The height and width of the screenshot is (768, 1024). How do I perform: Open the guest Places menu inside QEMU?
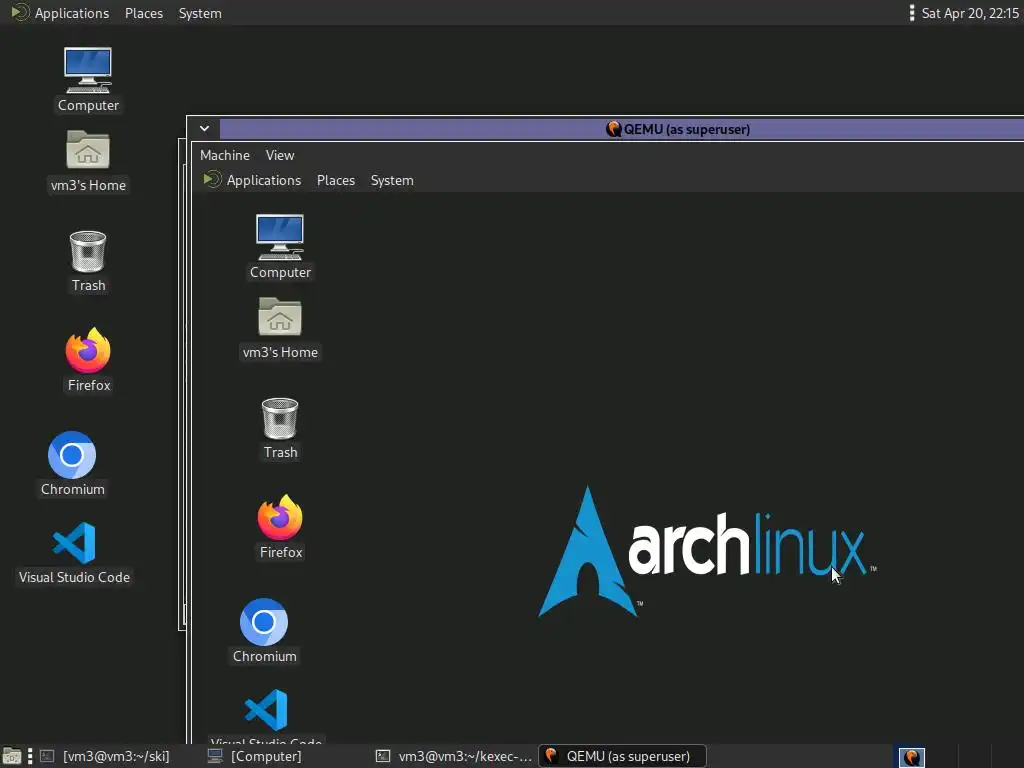point(336,180)
